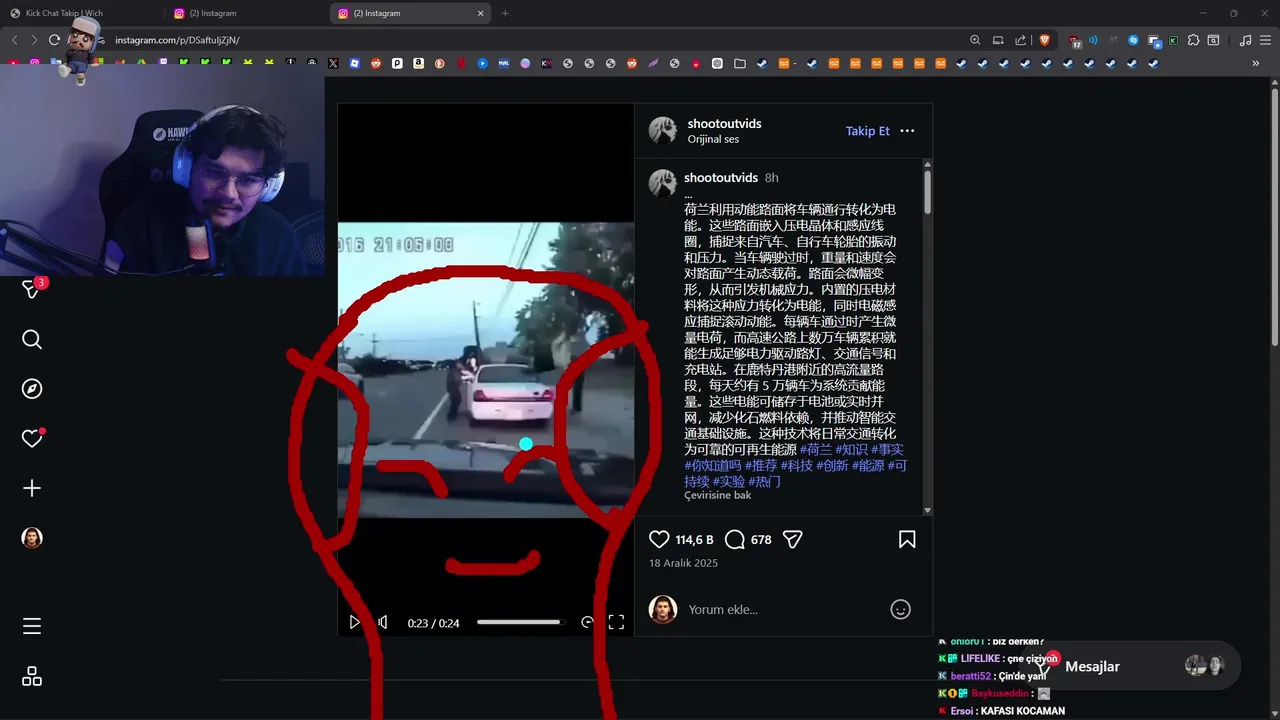The width and height of the screenshot is (1280, 720).
Task: Open the Explore compass icon
Action: click(32, 389)
